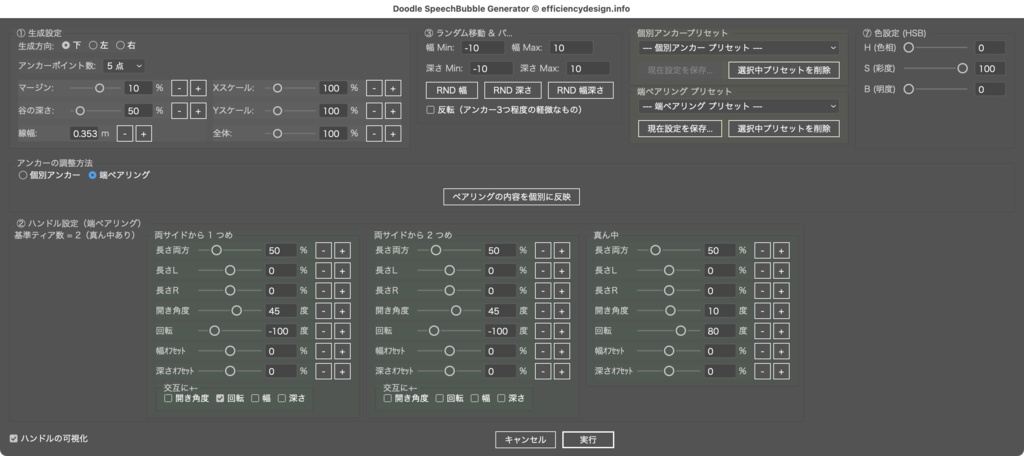Click RND 幅深さ button
This screenshot has height=456, width=1024.
click(x=581, y=90)
